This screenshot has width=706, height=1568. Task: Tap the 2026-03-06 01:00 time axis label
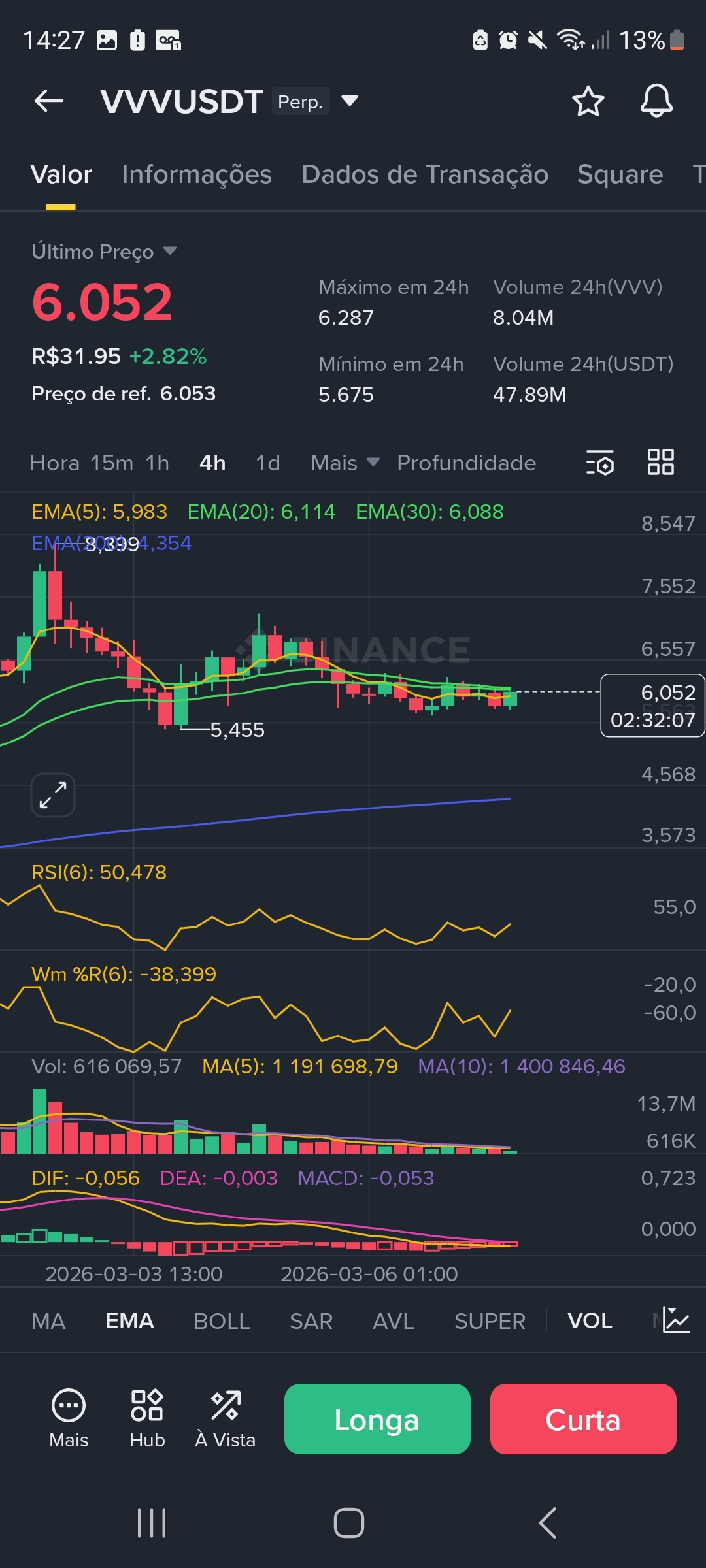[369, 1274]
